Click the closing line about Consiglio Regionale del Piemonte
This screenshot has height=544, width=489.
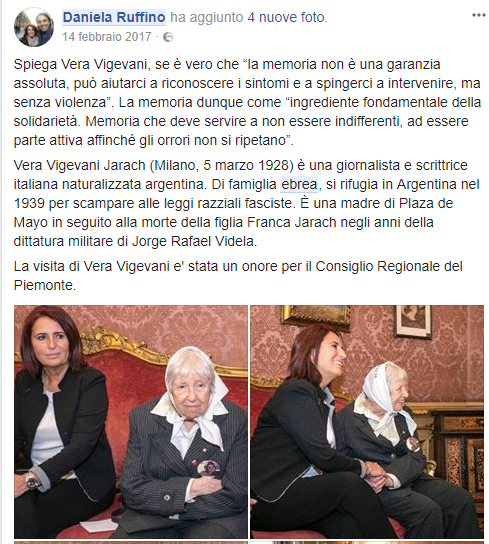click(x=238, y=276)
